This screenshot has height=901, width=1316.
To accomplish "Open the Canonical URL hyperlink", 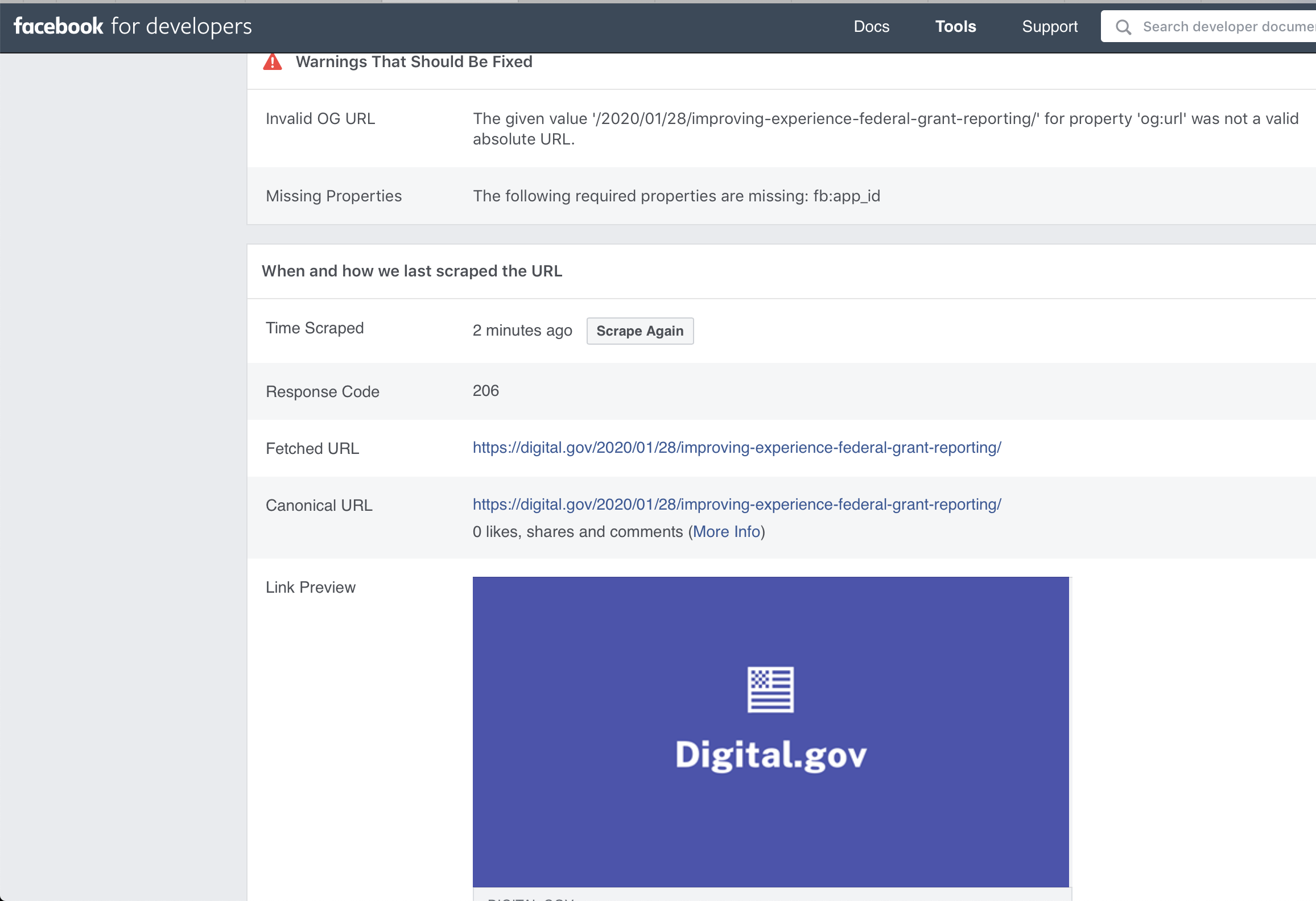I will 736,504.
